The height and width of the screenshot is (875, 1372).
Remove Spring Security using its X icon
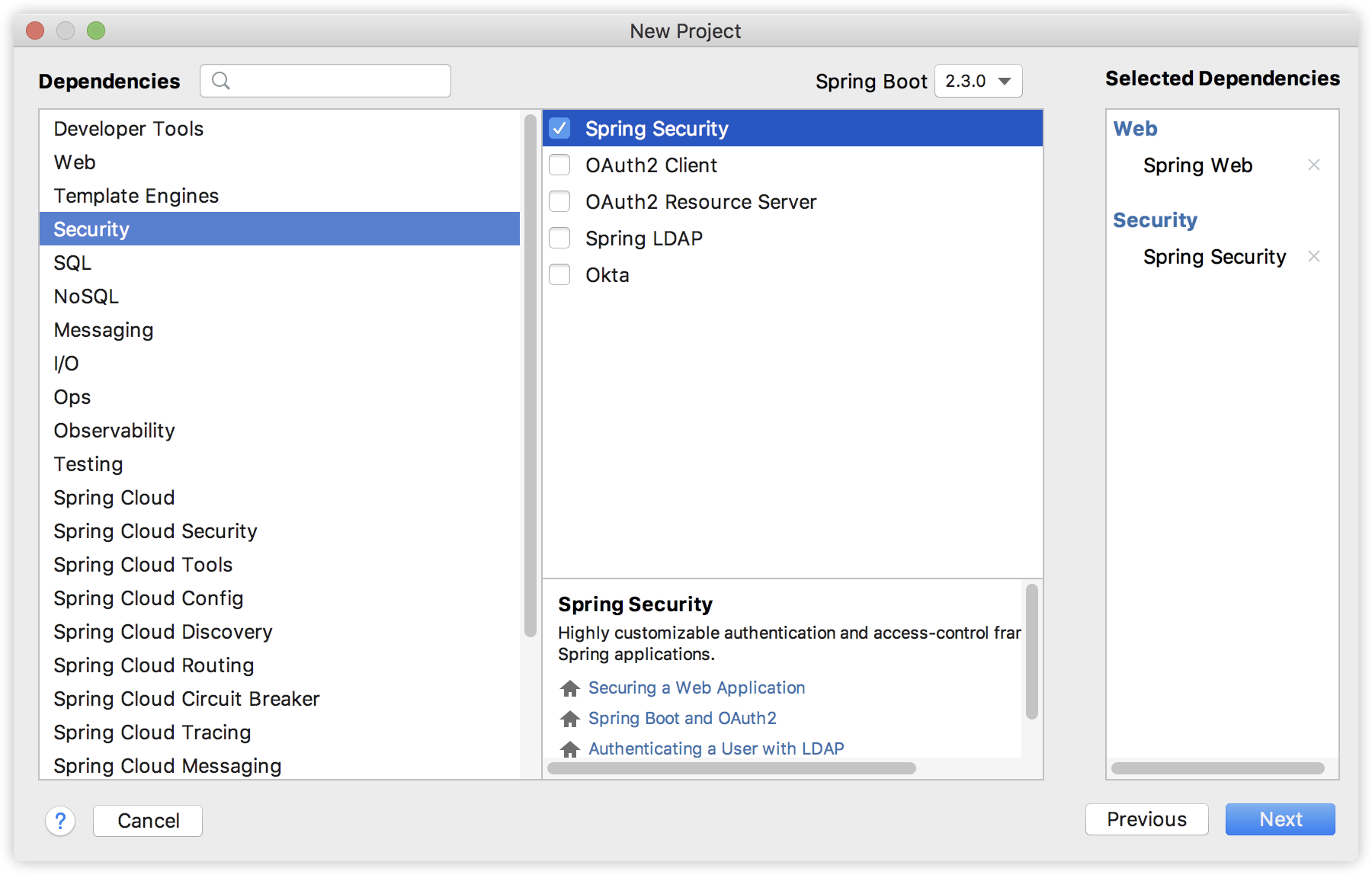(x=1314, y=257)
